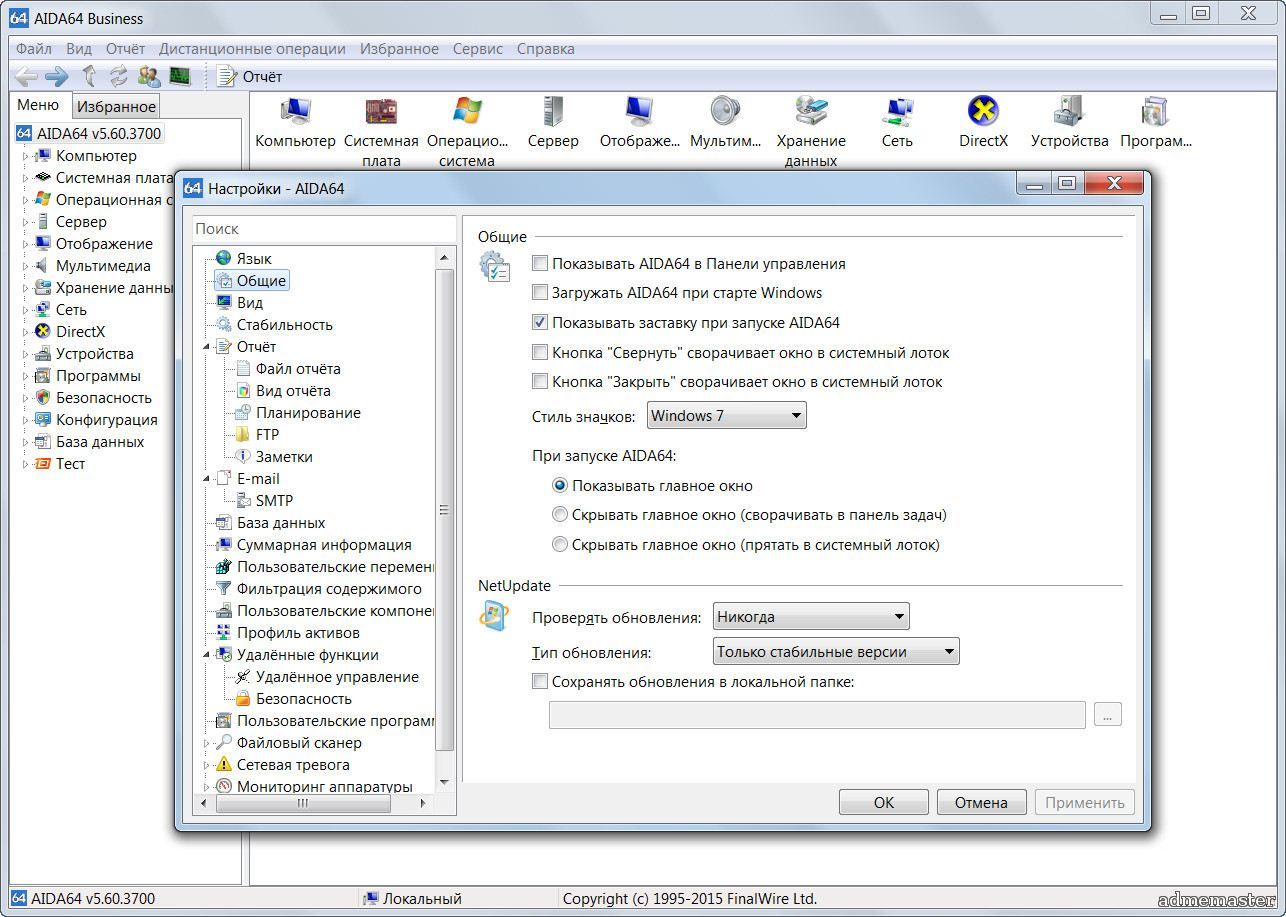The width and height of the screenshot is (1286, 917).
Task: Click the Поиск search field
Action: pos(322,229)
